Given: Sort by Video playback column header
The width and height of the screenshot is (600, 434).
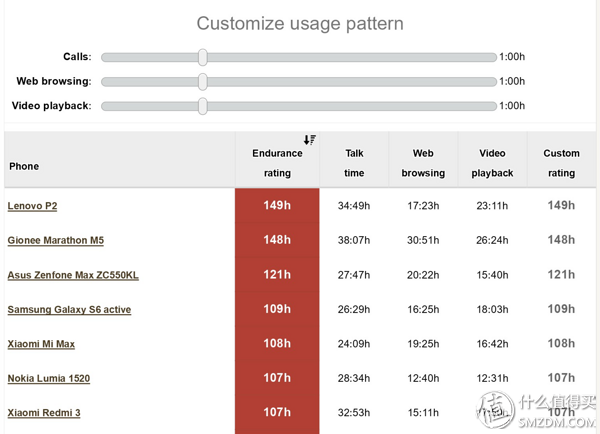Looking at the screenshot, I should (492, 163).
